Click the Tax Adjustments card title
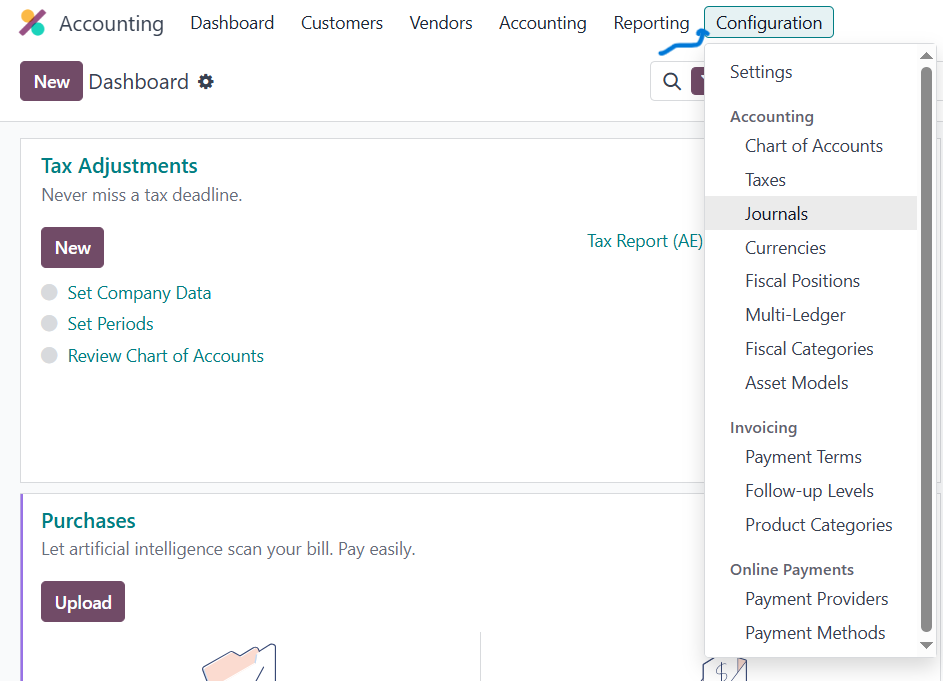Viewport: 943px width, 681px height. (x=119, y=166)
